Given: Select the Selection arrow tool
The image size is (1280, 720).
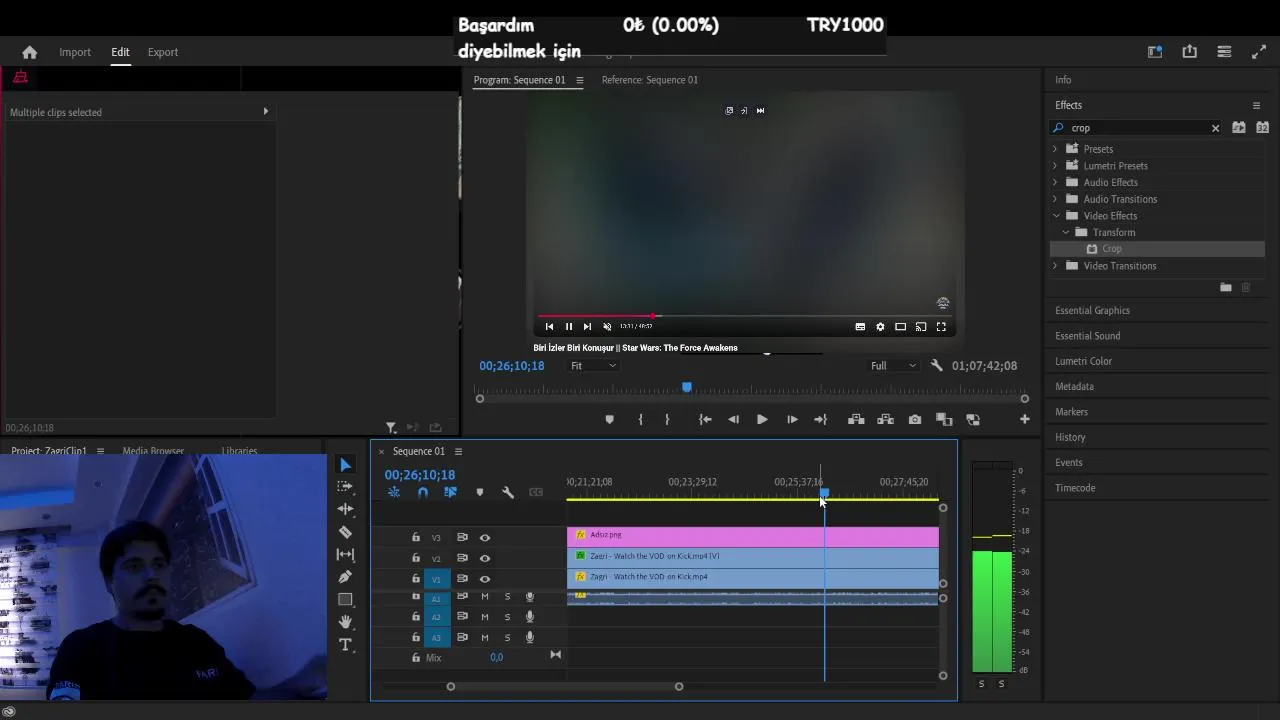Looking at the screenshot, I should (345, 465).
